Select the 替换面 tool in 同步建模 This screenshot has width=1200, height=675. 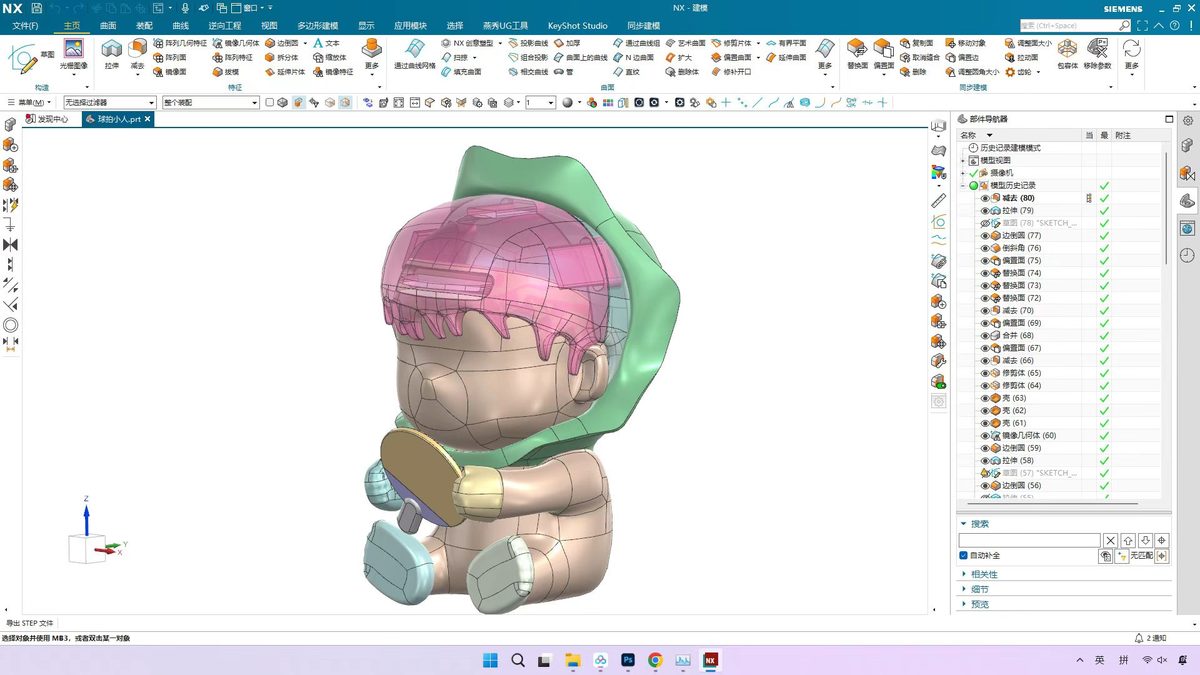[857, 54]
